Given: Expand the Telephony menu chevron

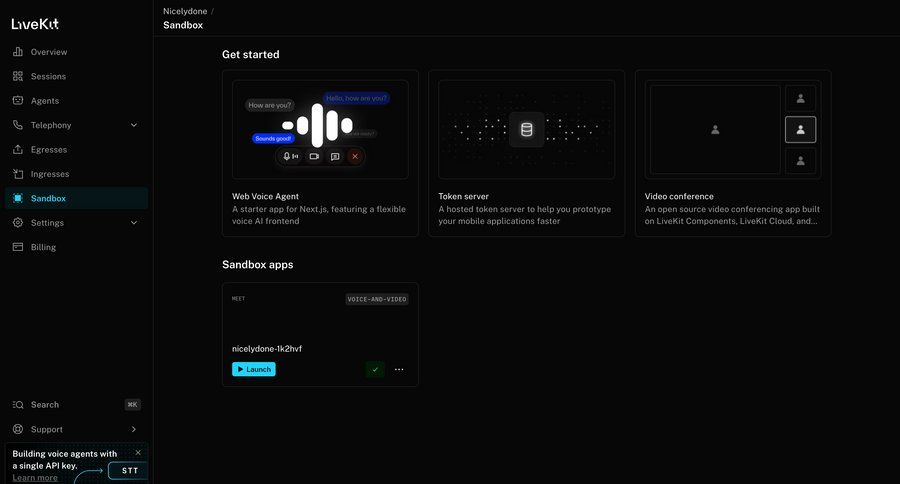Looking at the screenshot, I should 134,125.
